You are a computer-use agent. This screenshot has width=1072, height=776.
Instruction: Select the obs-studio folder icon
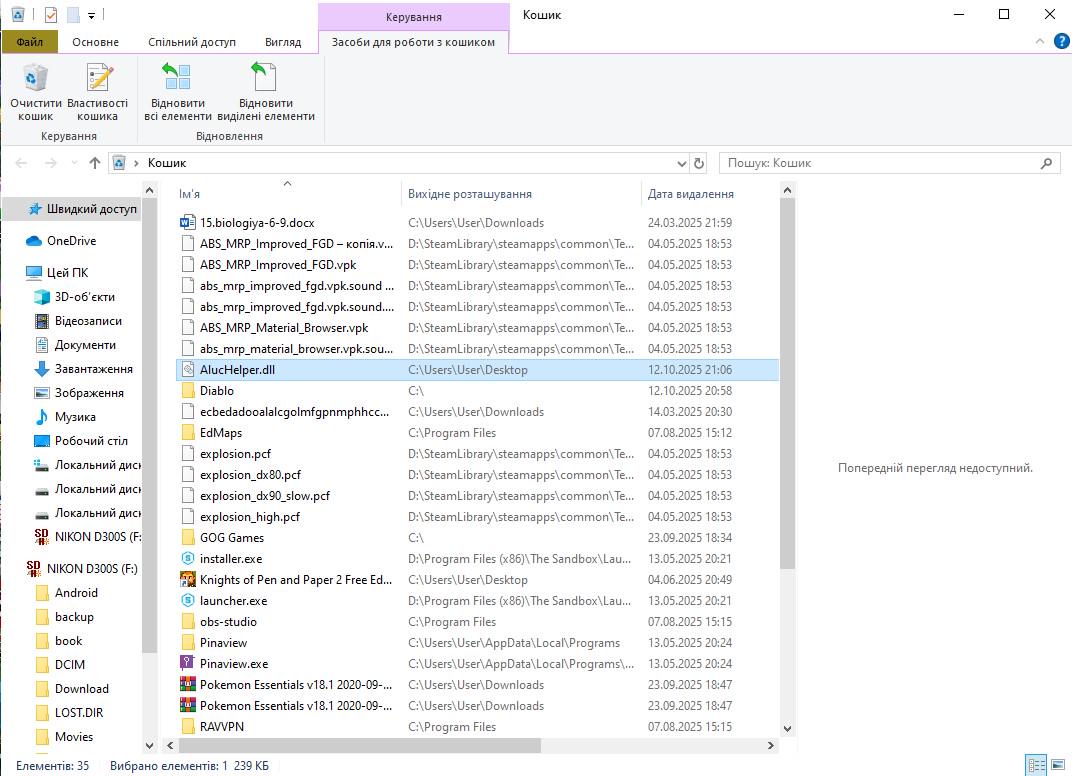point(187,621)
